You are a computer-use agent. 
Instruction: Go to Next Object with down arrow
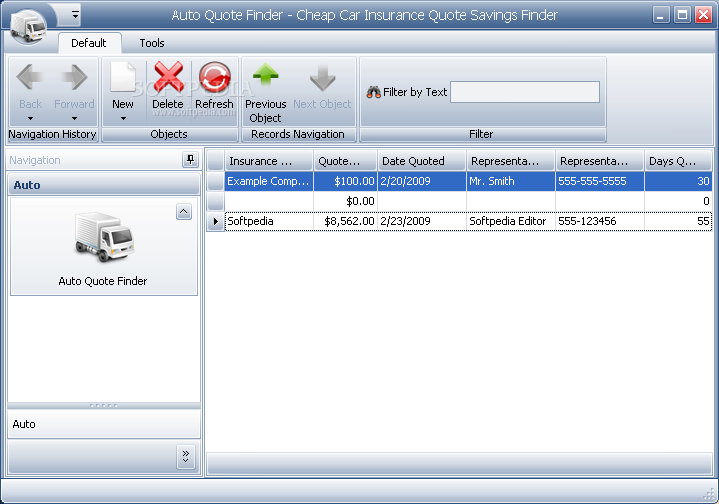click(322, 79)
